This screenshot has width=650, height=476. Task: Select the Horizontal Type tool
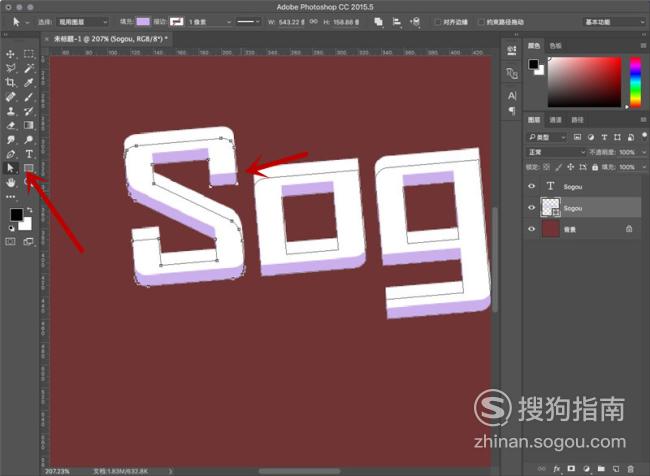(x=29, y=154)
